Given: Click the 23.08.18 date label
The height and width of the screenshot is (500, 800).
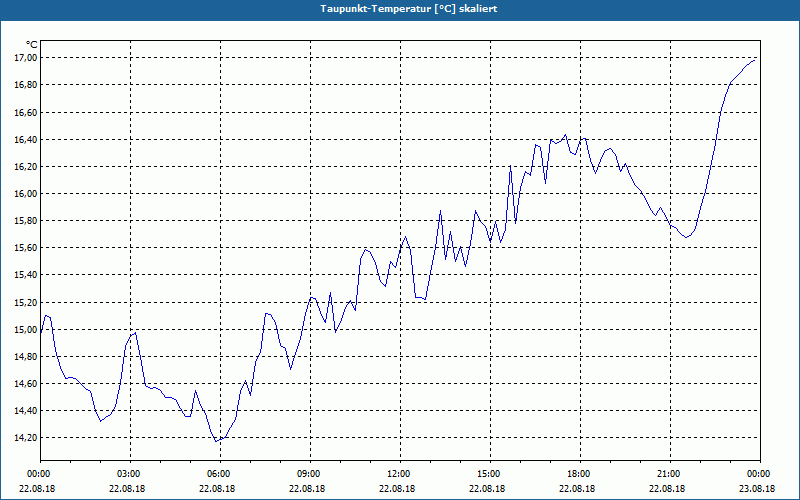Looking at the screenshot, I should pyautogui.click(x=757, y=488).
